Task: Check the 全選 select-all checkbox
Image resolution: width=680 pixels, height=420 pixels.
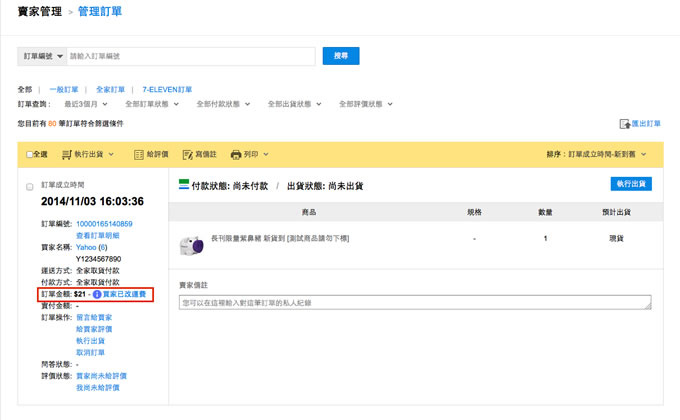Action: tap(30, 155)
